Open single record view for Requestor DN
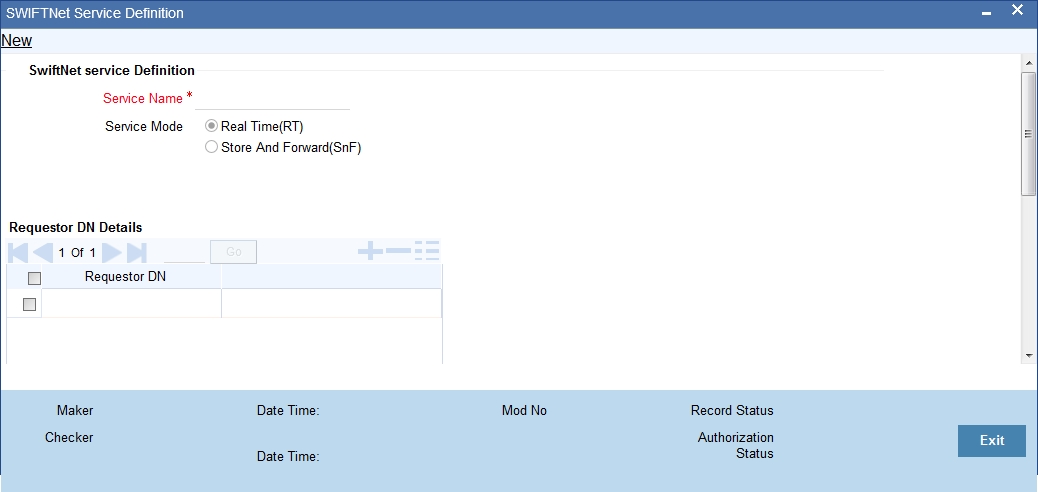This screenshot has width=1038, height=492. point(427,251)
